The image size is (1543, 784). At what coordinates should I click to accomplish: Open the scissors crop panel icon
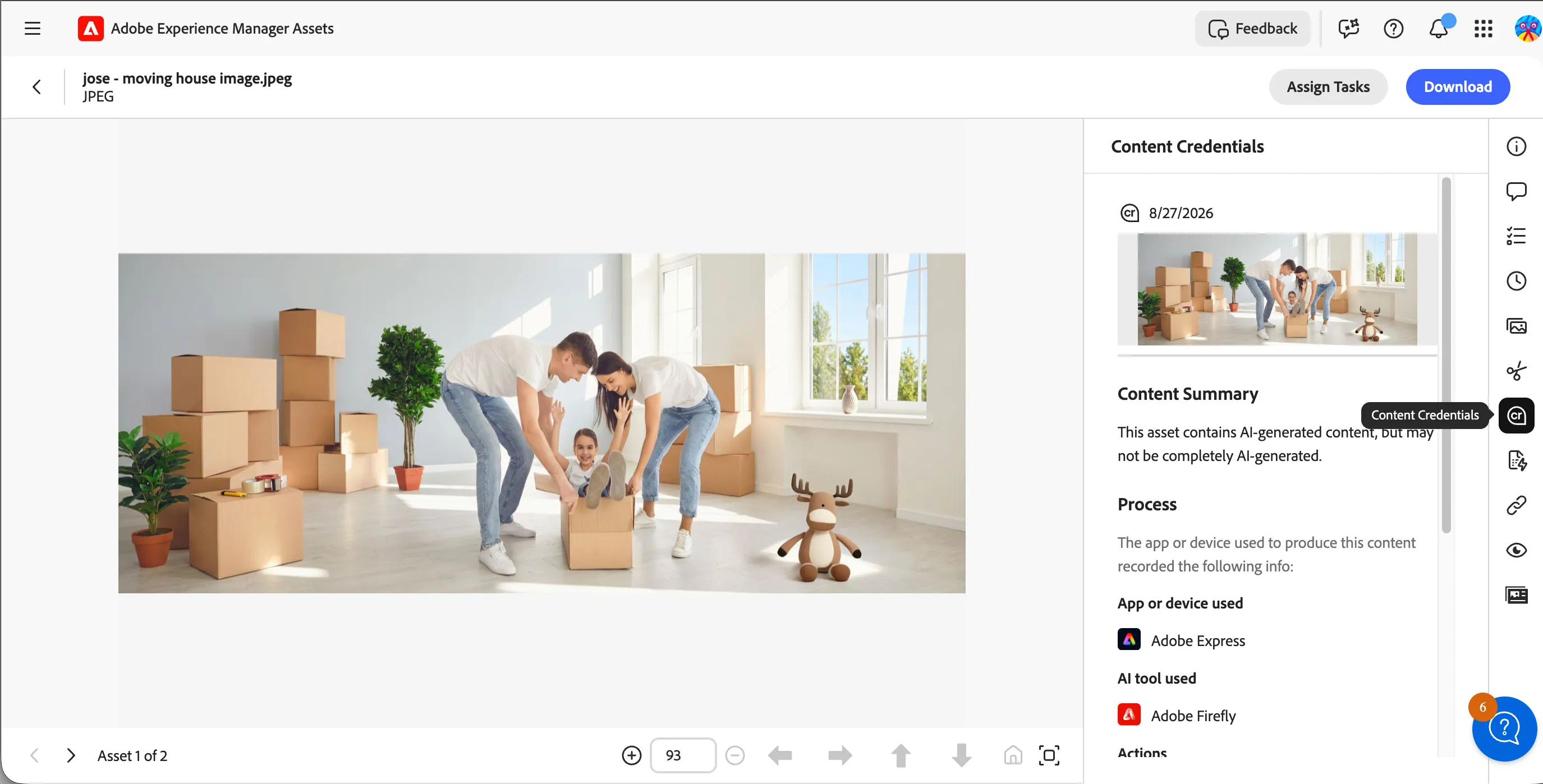coord(1516,371)
